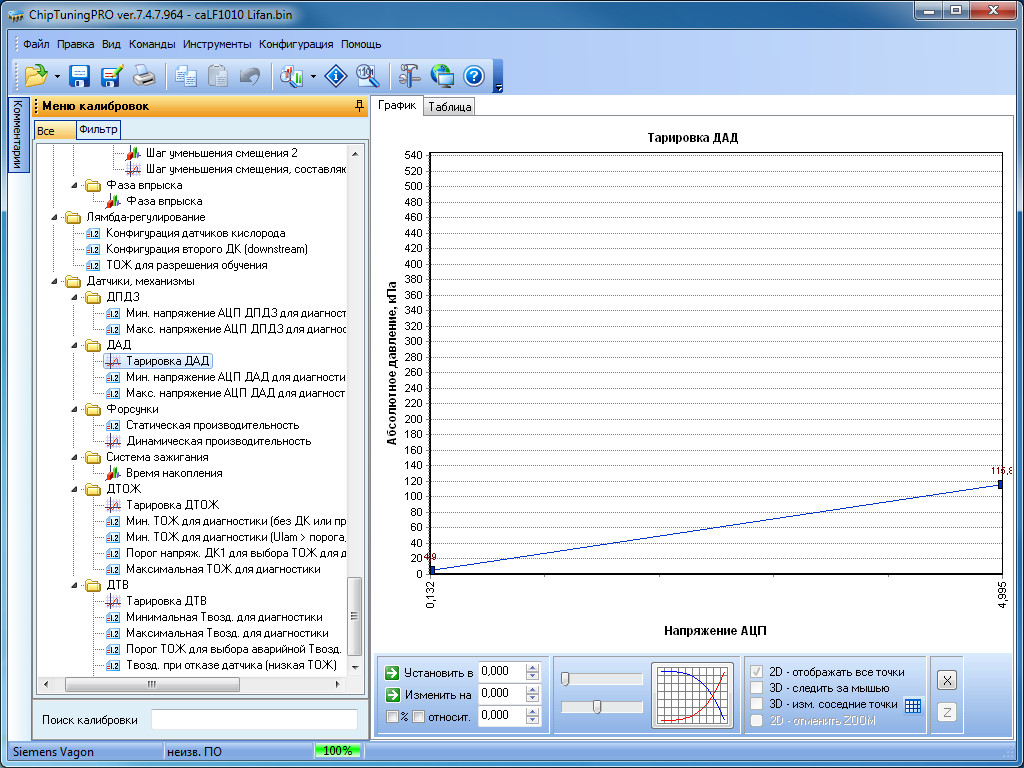Click the open file folder icon

coord(36,75)
